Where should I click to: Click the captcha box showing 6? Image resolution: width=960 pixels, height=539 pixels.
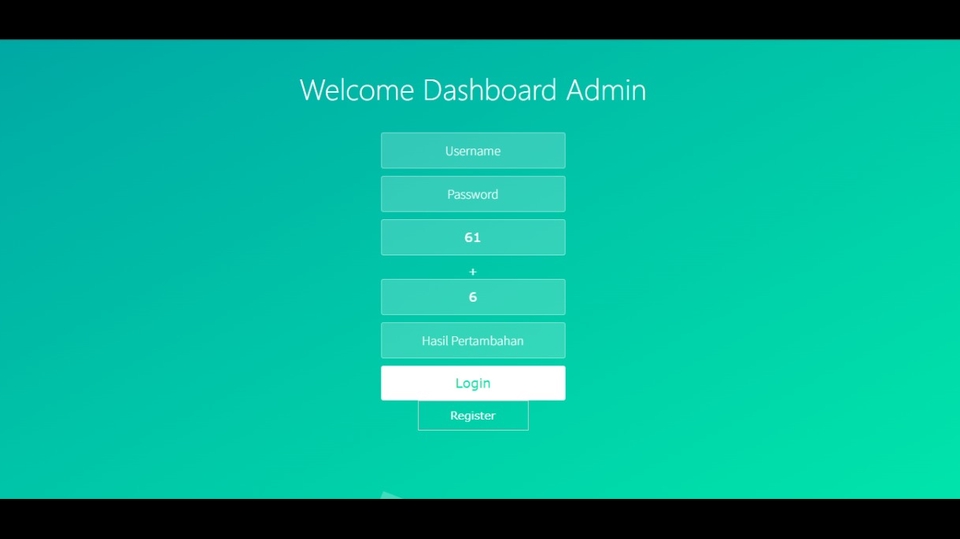pyautogui.click(x=473, y=297)
